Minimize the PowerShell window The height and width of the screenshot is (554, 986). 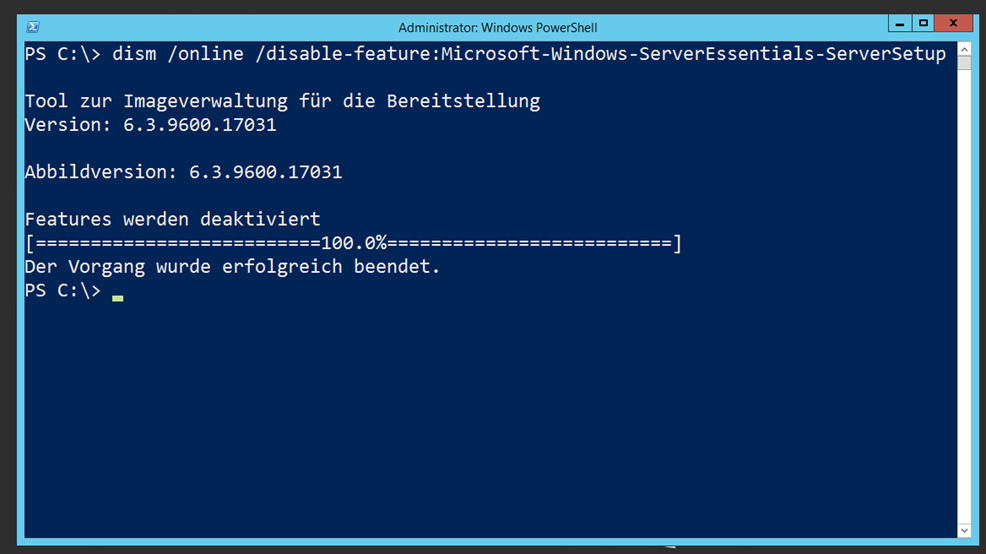900,24
